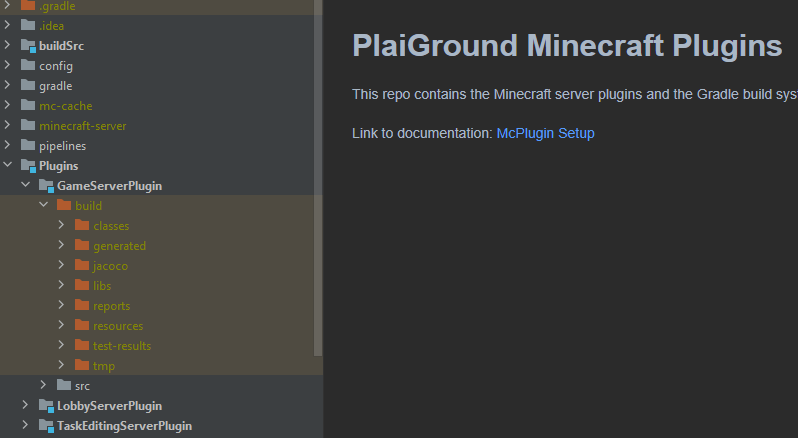Click the GameServerPlugin module icon

click(46, 186)
